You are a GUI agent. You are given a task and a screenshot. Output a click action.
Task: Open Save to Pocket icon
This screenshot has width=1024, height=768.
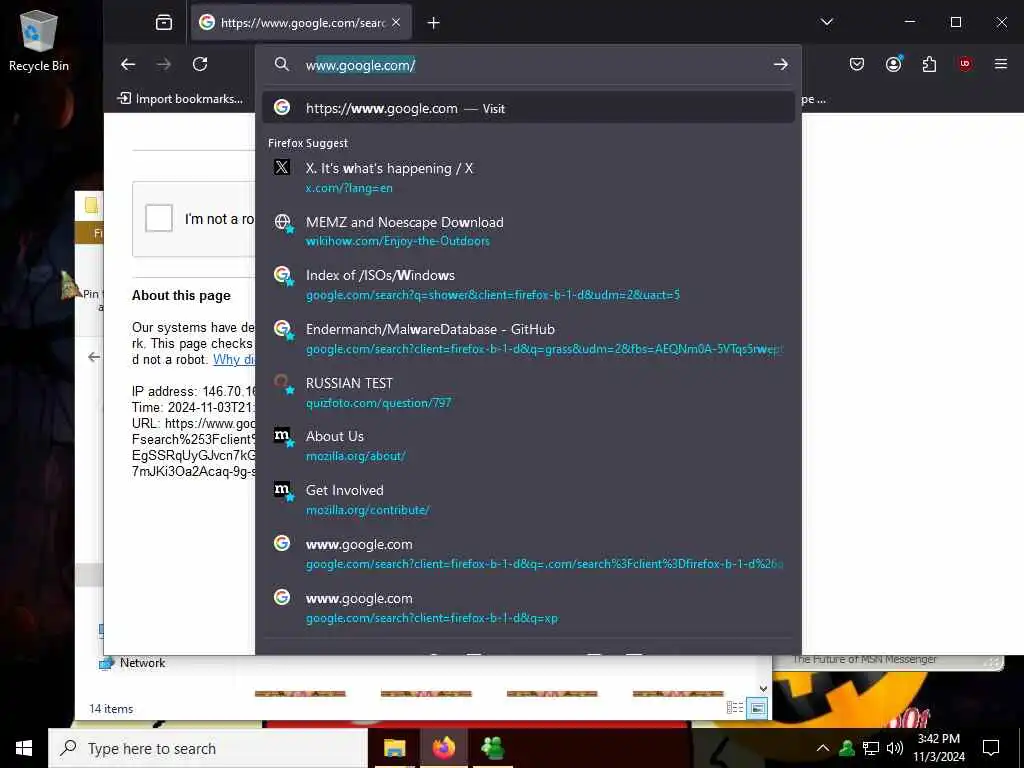pos(857,64)
